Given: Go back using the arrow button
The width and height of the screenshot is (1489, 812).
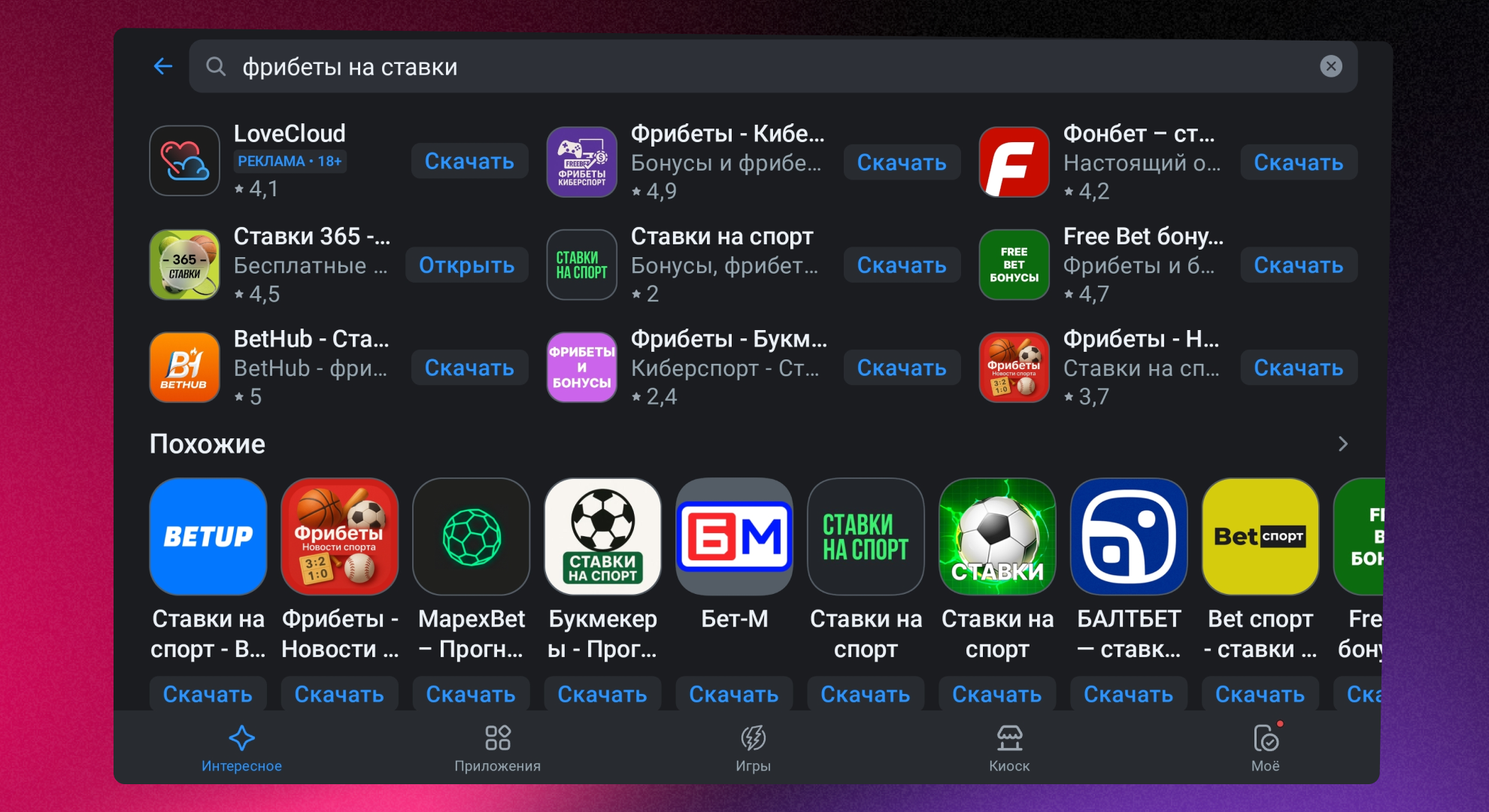Looking at the screenshot, I should [x=162, y=66].
